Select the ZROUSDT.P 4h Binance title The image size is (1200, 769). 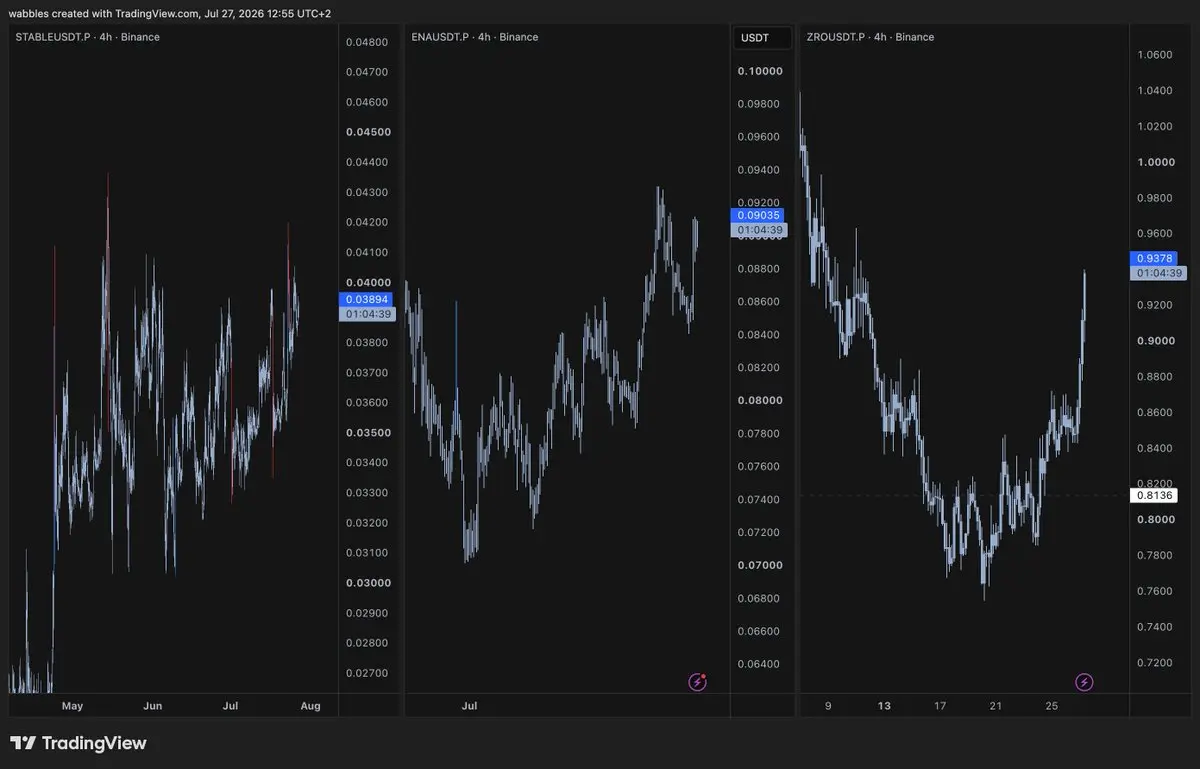point(870,37)
